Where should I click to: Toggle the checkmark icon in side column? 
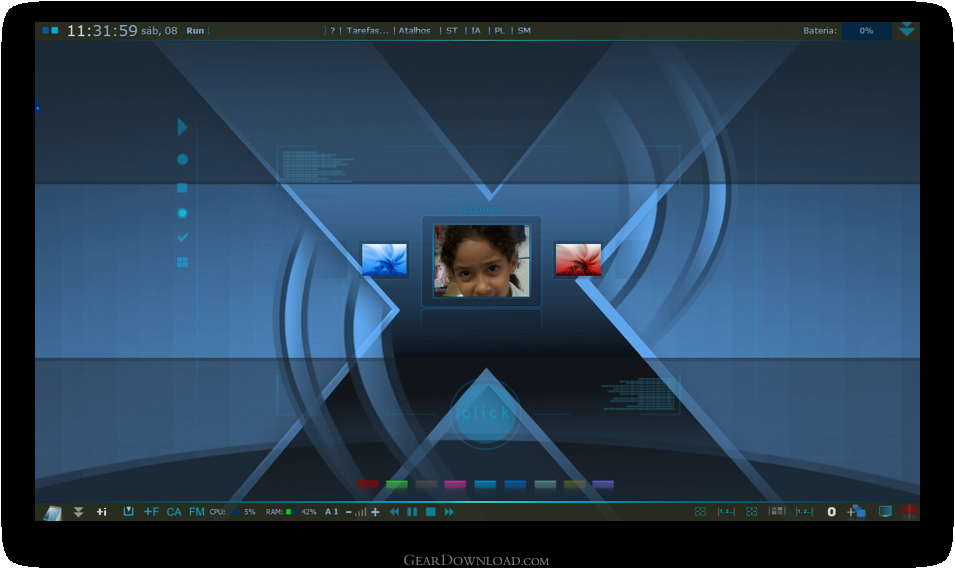pyautogui.click(x=182, y=237)
